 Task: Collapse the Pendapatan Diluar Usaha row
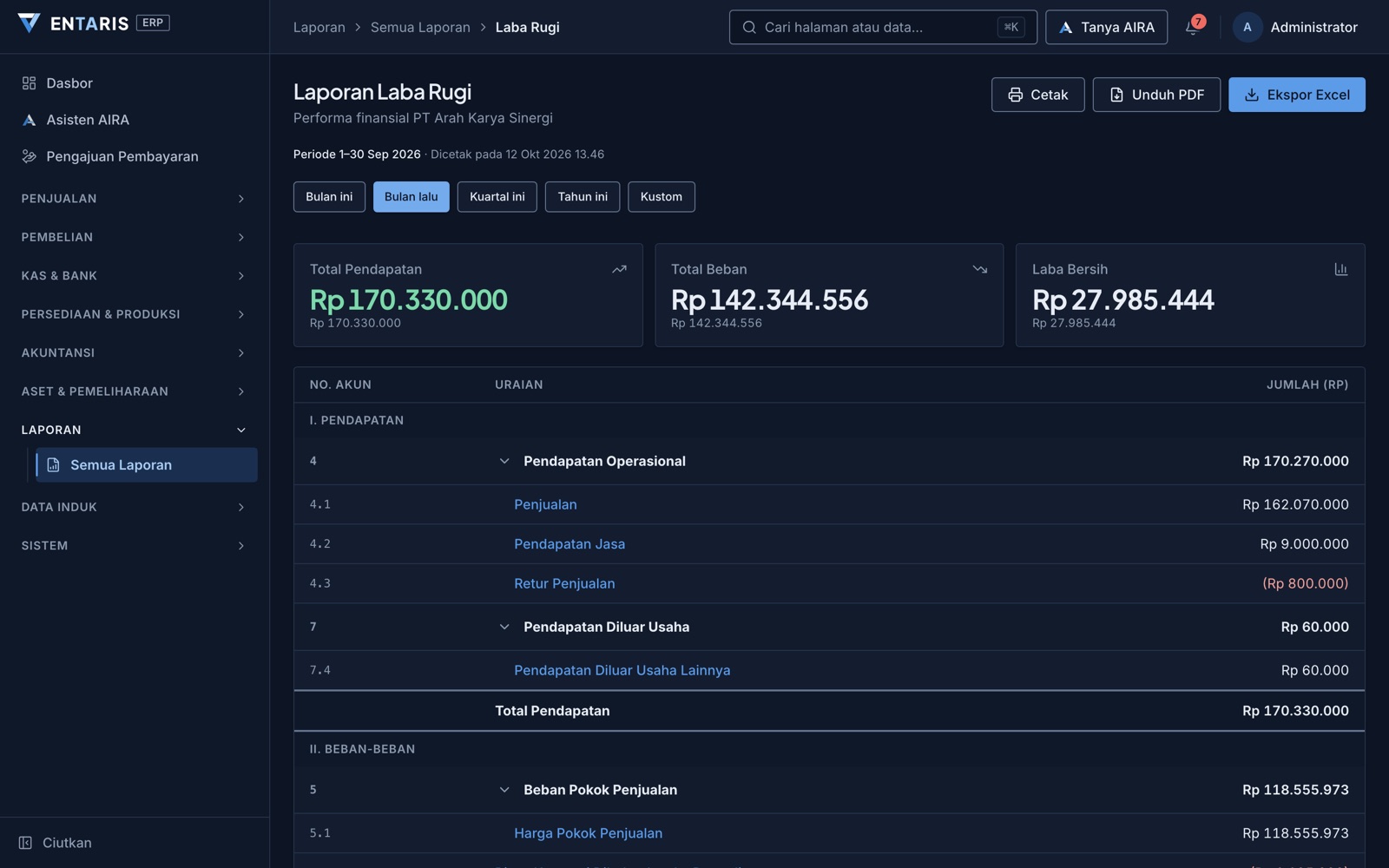click(x=504, y=627)
